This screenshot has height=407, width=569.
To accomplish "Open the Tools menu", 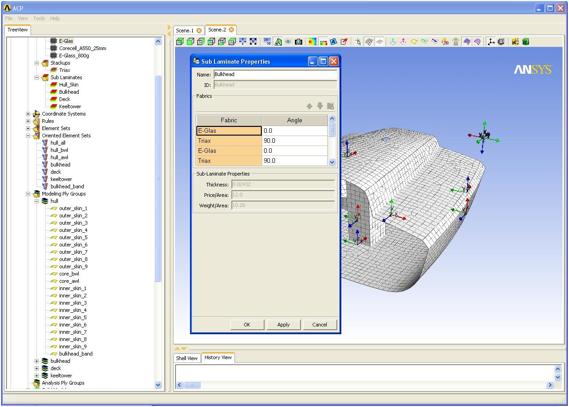I will click(39, 18).
